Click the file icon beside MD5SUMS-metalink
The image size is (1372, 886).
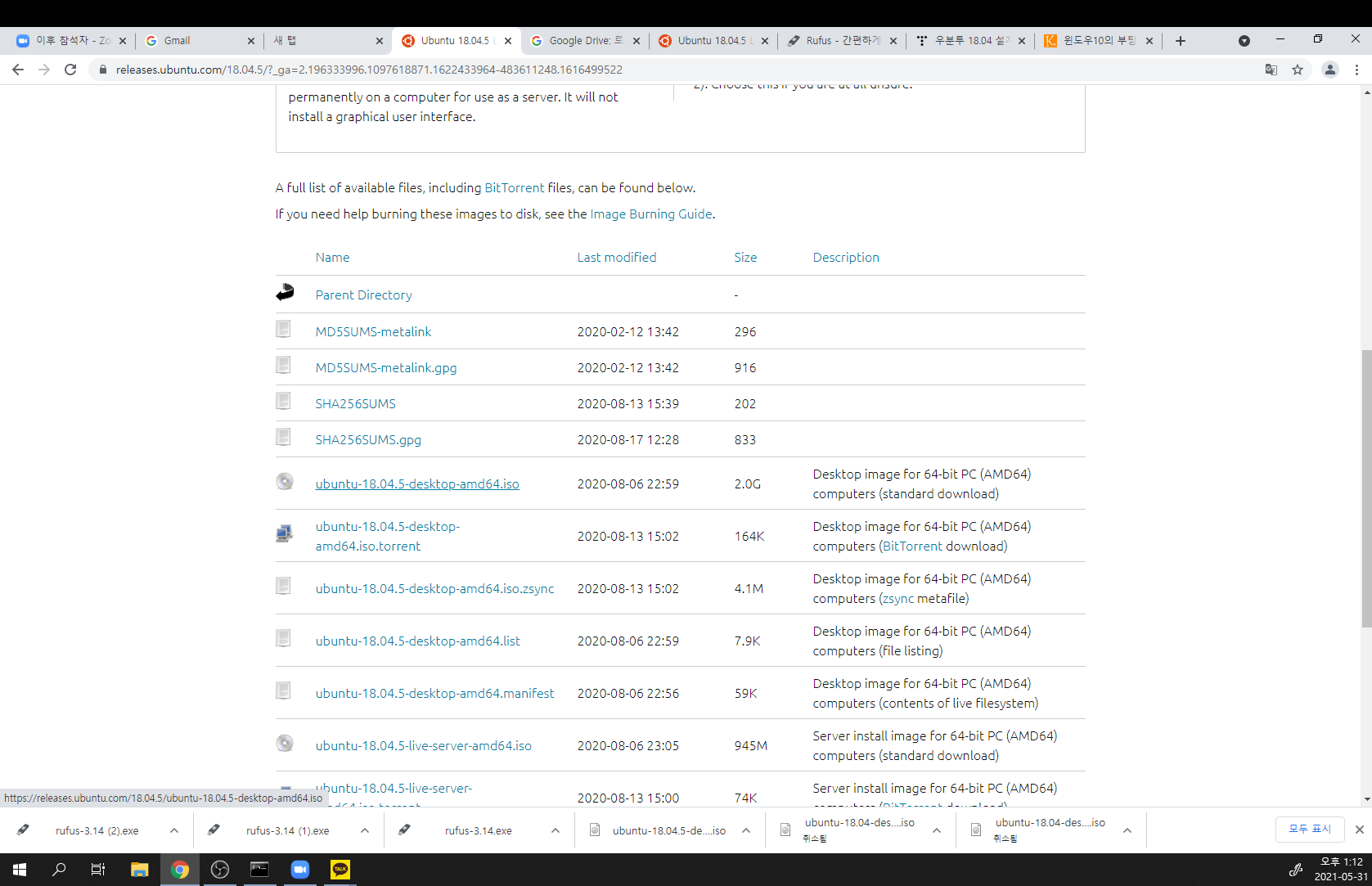(x=283, y=329)
